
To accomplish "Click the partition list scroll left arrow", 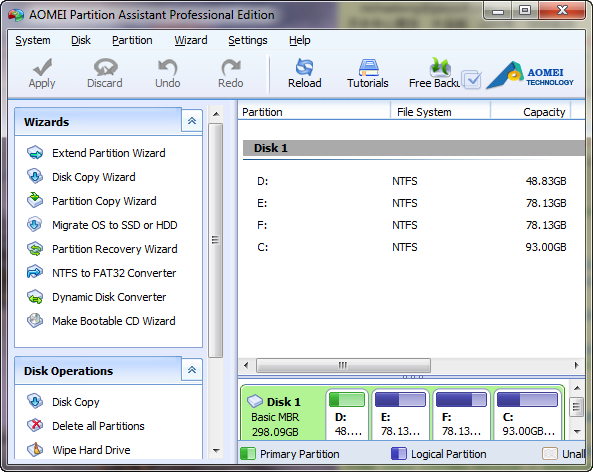I will pos(246,365).
